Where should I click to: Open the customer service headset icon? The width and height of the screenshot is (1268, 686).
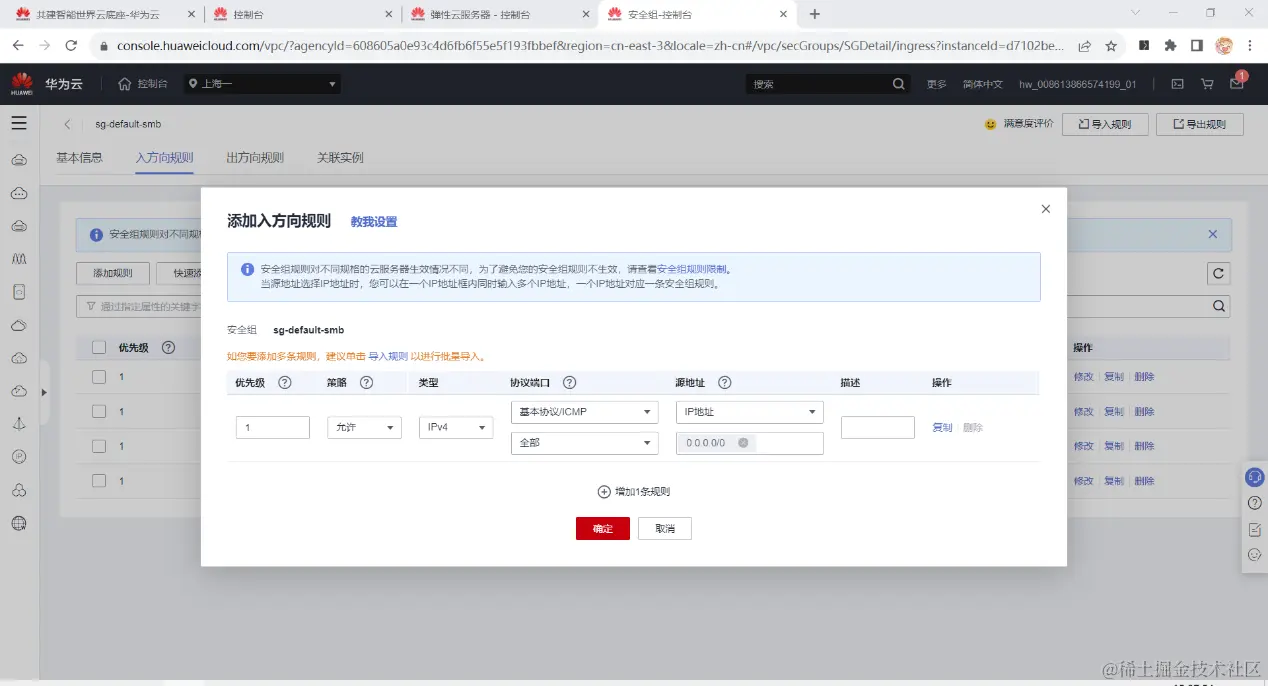point(1254,477)
